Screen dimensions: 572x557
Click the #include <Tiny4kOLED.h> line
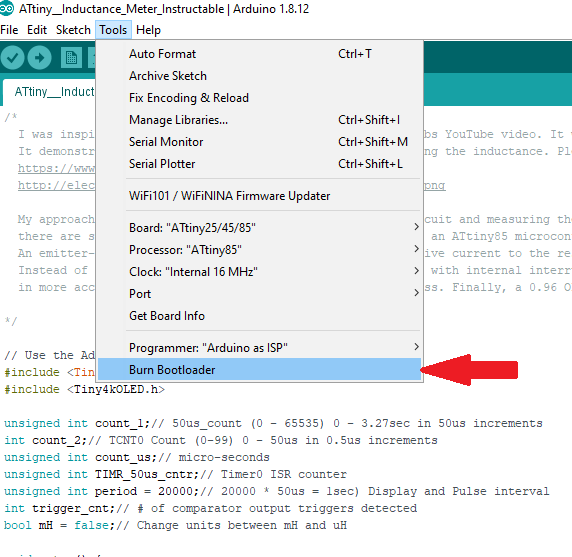coord(84,389)
